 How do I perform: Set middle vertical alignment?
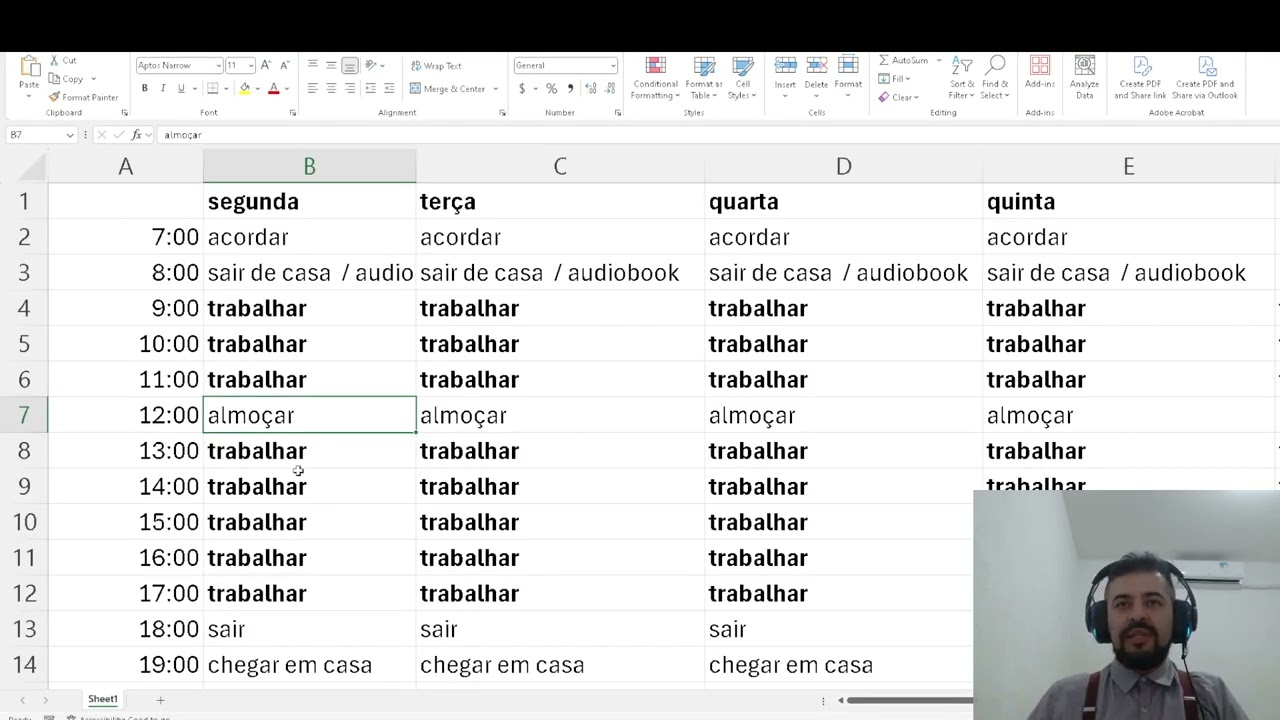331,65
